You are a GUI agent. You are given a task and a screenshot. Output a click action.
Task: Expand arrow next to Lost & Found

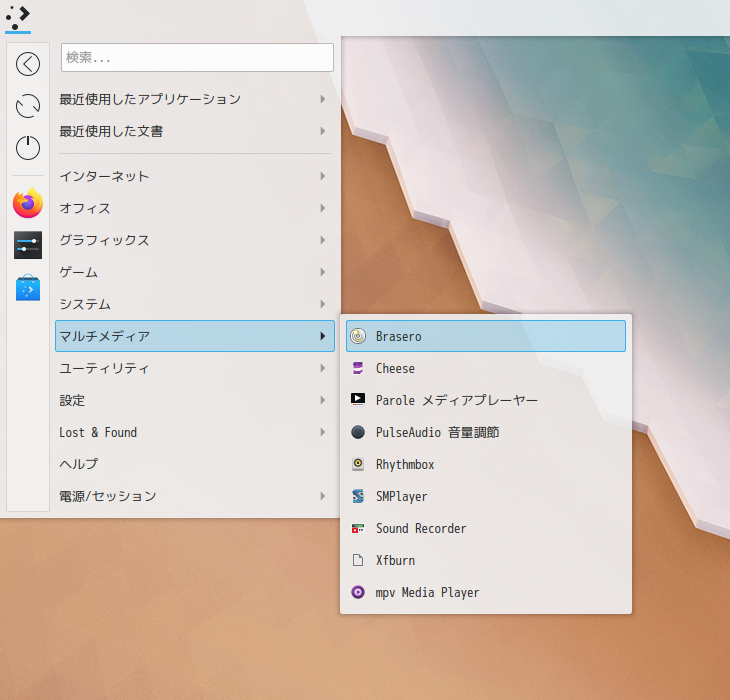(x=323, y=432)
